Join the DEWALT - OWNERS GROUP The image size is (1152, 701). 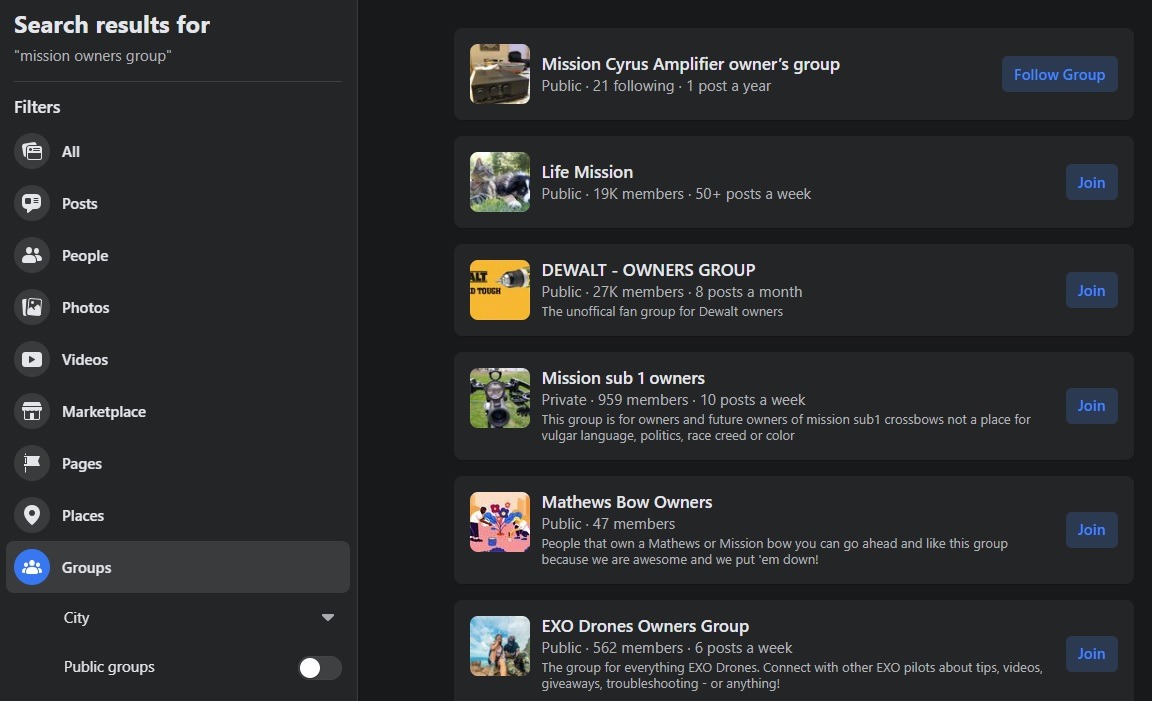[x=1091, y=290]
